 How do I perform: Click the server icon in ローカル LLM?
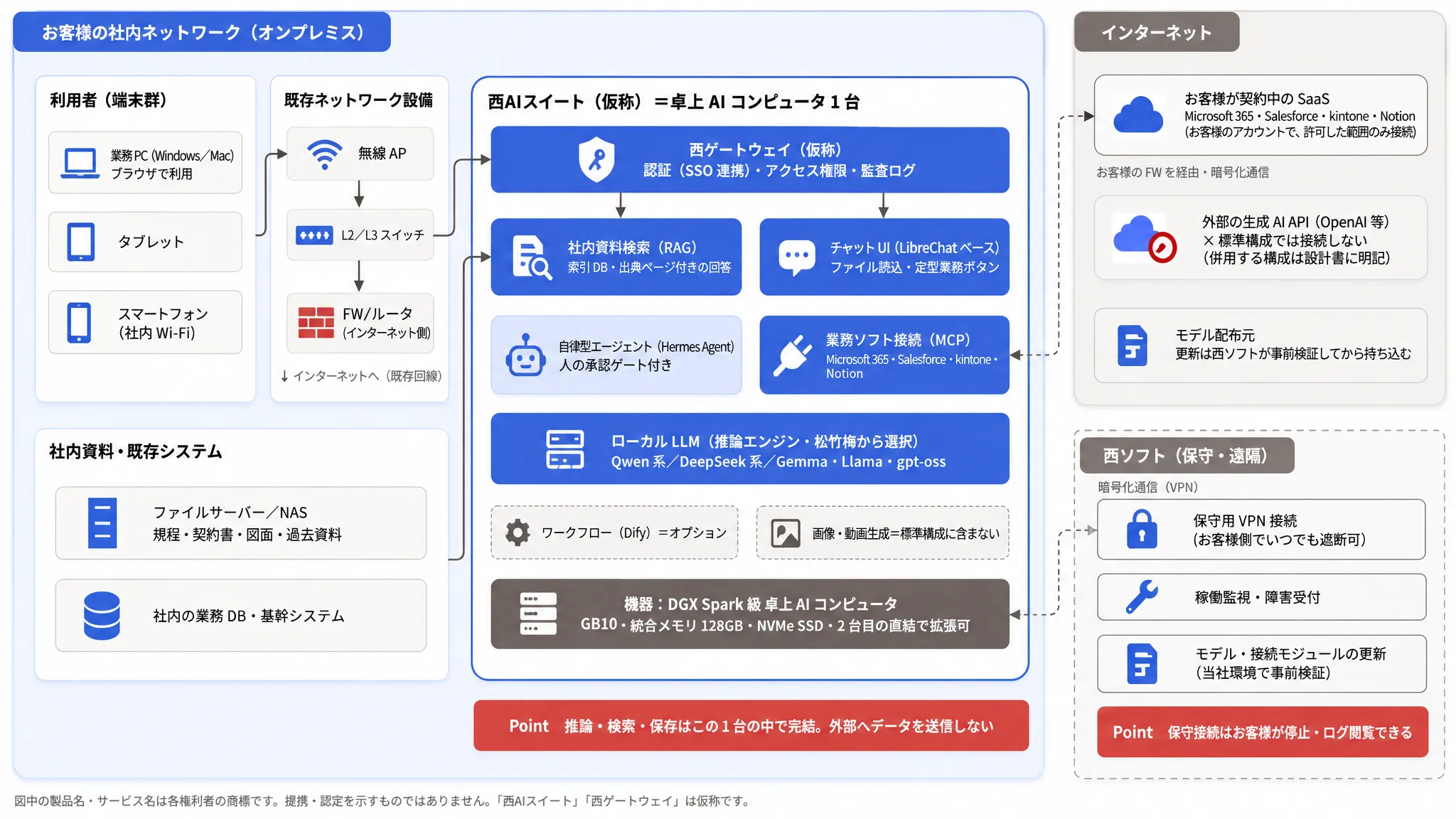pyautogui.click(x=565, y=449)
